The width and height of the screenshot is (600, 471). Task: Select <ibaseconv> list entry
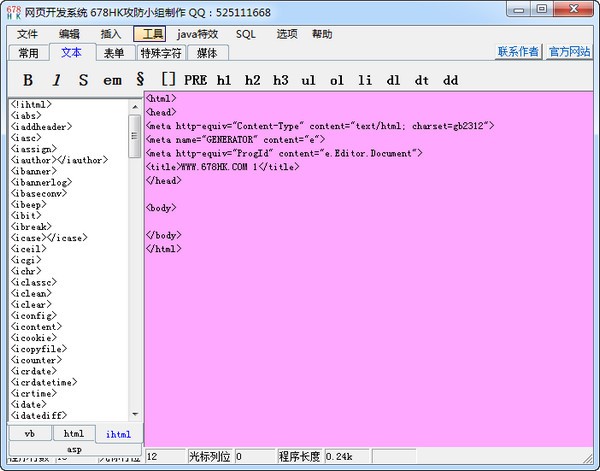point(39,193)
